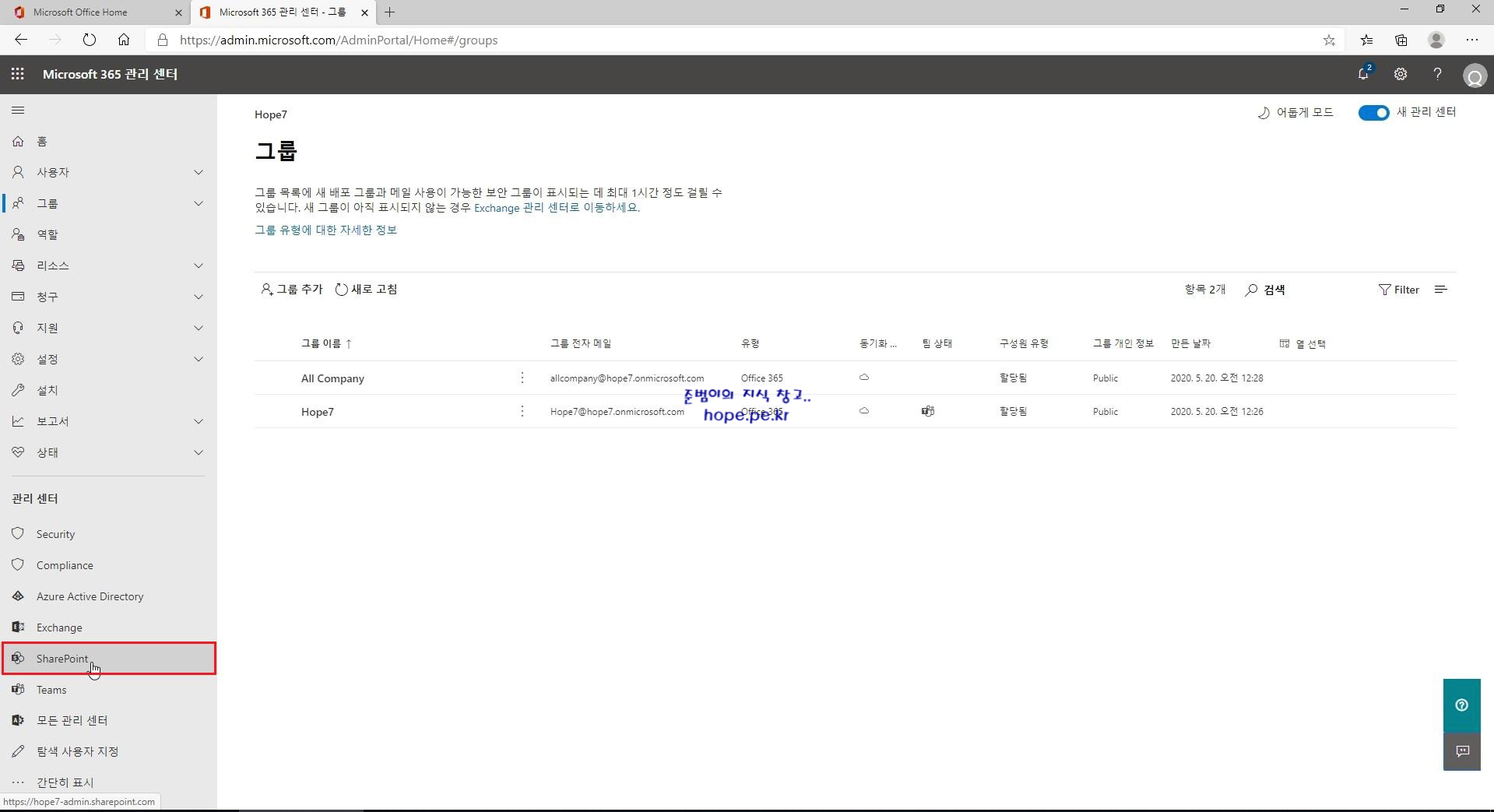
Task: Click Hope7 organization breadcrumb text
Action: [271, 114]
